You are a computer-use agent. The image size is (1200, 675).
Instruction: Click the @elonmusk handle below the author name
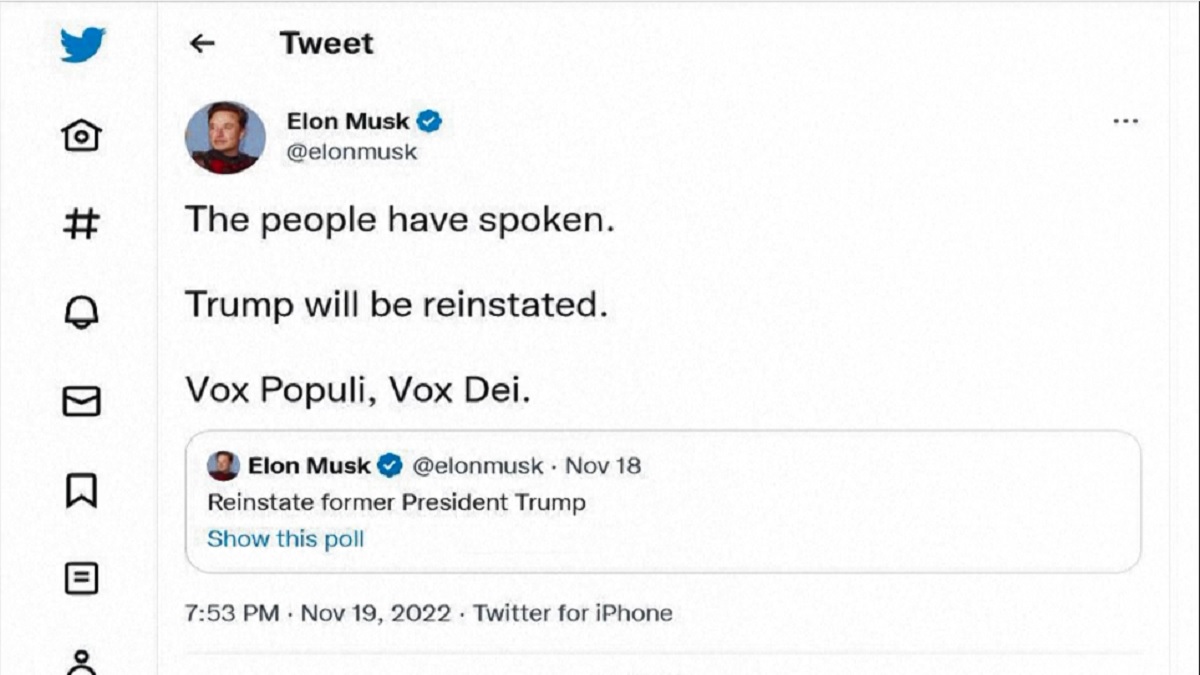352,153
